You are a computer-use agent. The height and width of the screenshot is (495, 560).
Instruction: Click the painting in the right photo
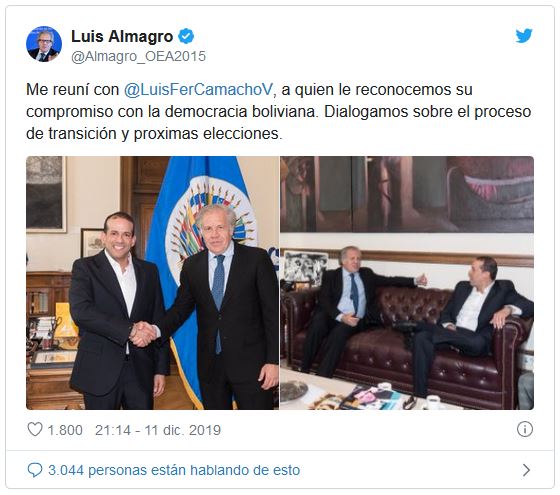[407, 195]
